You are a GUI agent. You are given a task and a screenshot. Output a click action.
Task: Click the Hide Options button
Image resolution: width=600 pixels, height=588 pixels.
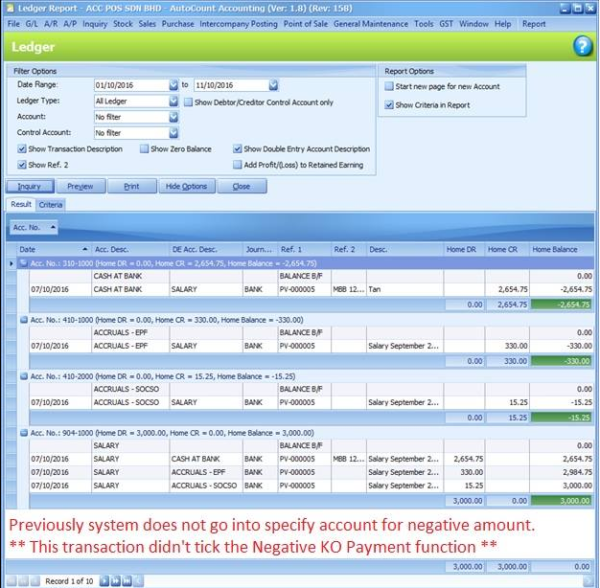[x=187, y=186]
